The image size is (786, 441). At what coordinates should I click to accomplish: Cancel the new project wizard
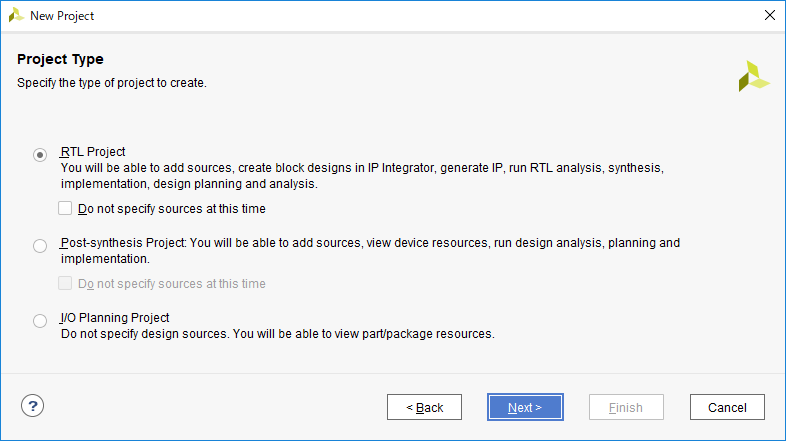tap(727, 407)
